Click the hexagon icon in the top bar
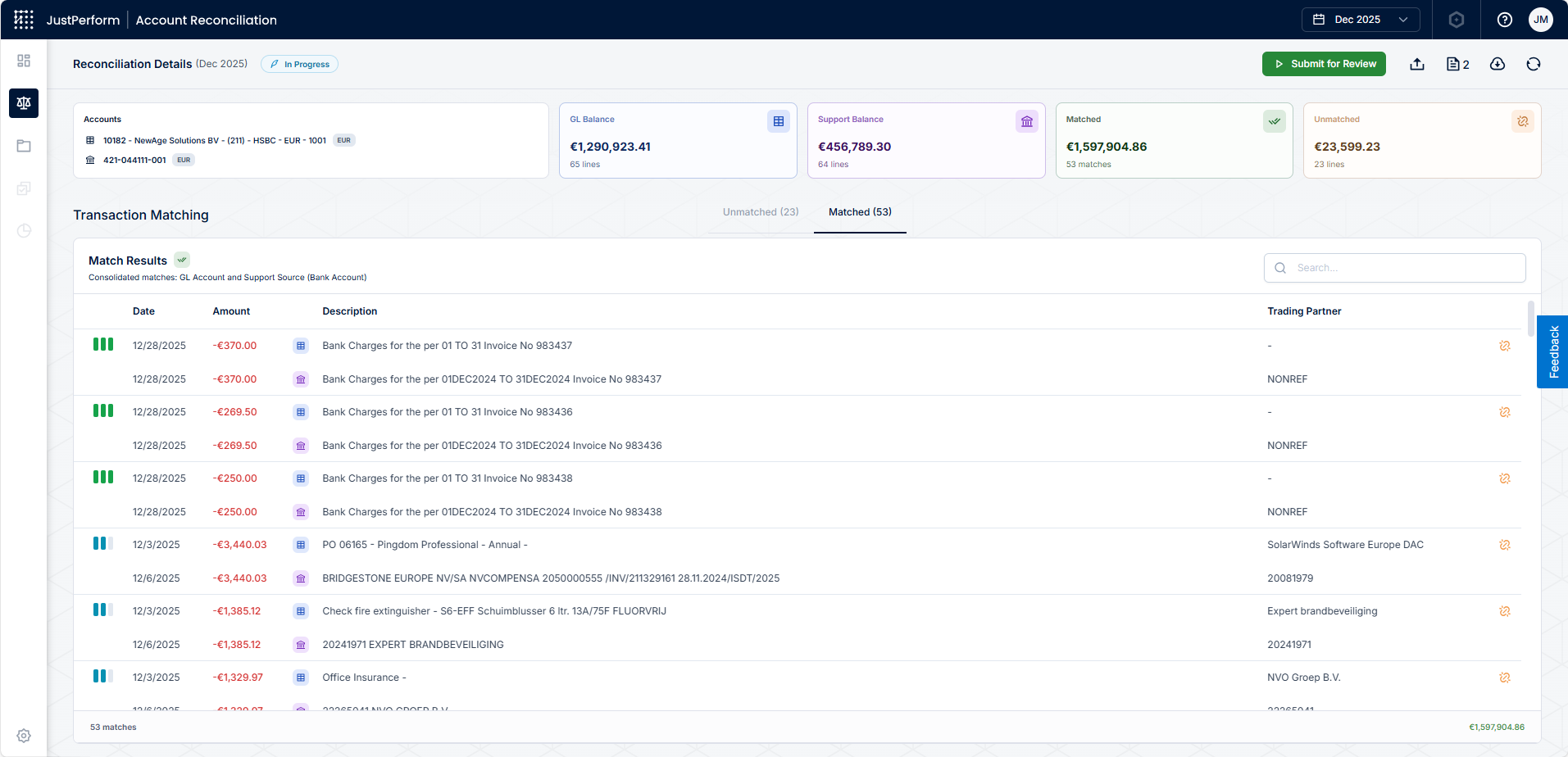The height and width of the screenshot is (757, 1568). (1457, 20)
